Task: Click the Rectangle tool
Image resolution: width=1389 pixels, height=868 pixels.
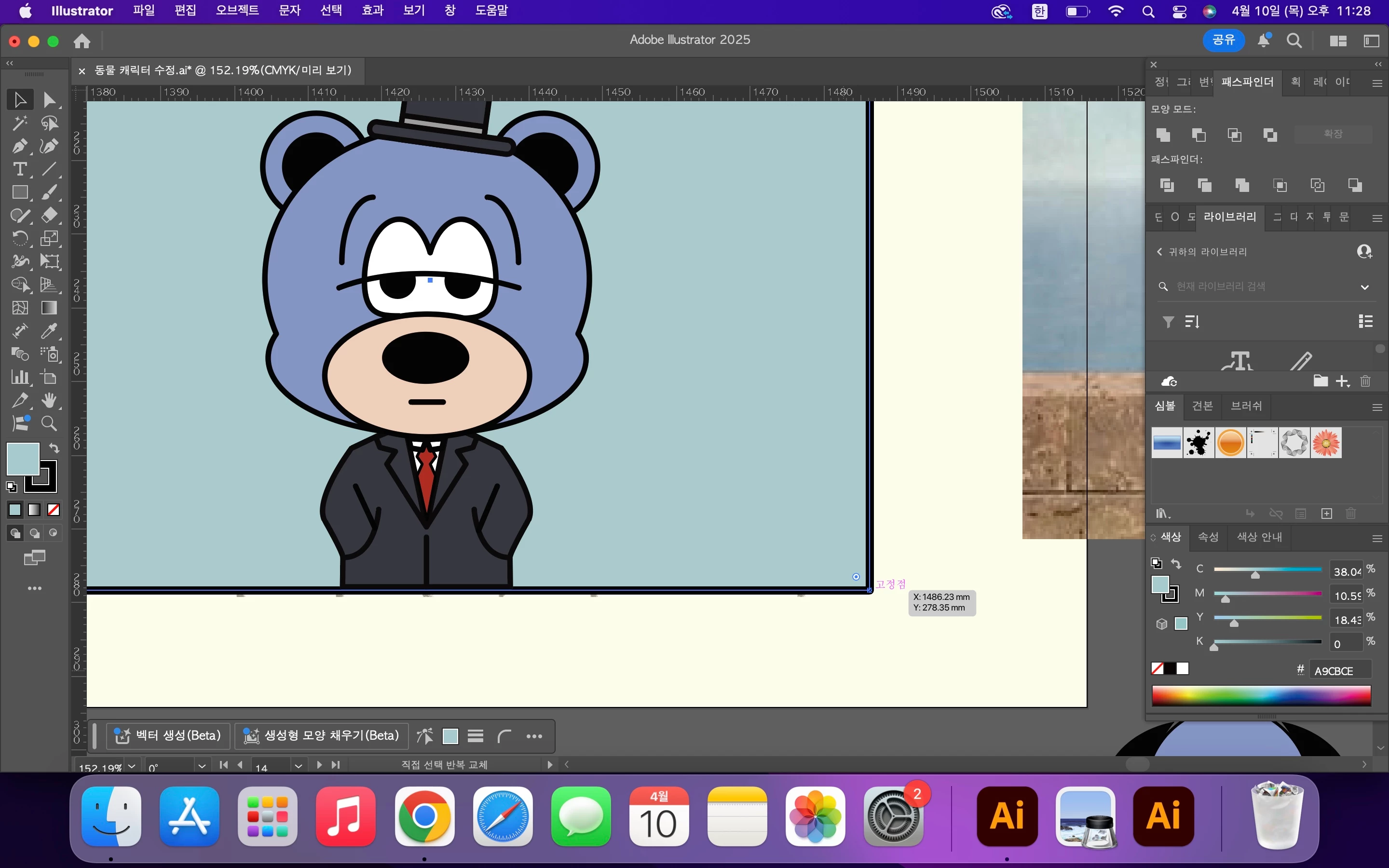Action: (19, 192)
